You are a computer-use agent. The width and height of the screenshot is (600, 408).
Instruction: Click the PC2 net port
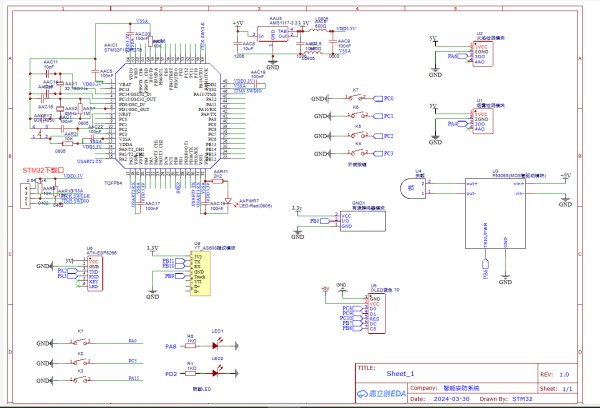[x=383, y=136]
